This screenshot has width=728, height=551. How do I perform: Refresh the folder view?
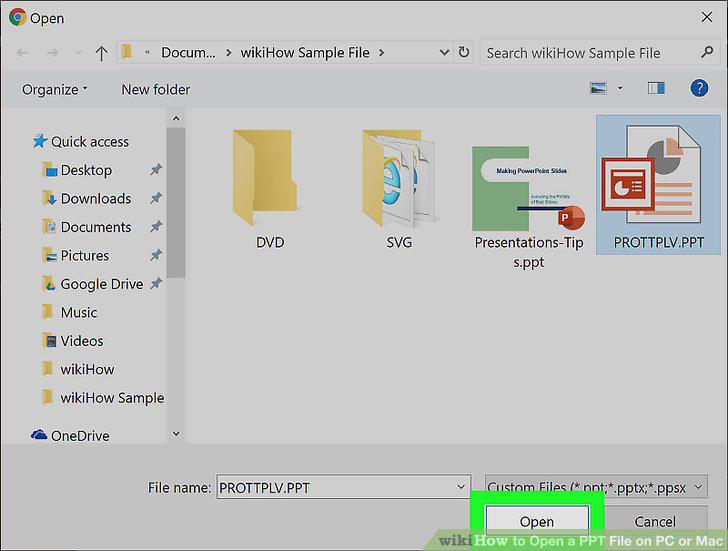click(463, 52)
